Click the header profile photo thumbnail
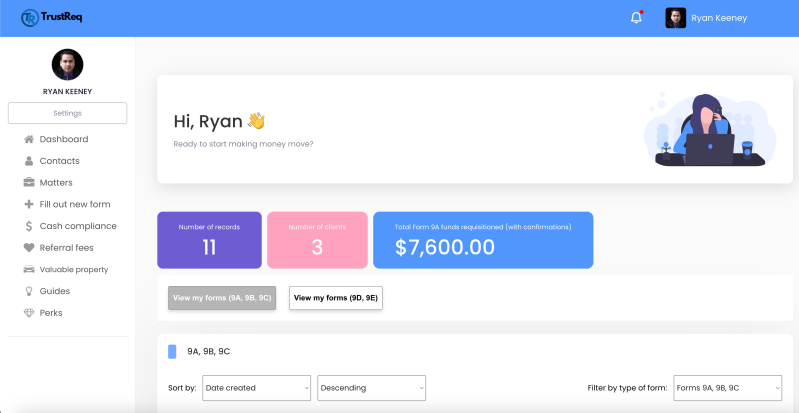The width and height of the screenshot is (799, 413). (x=676, y=18)
